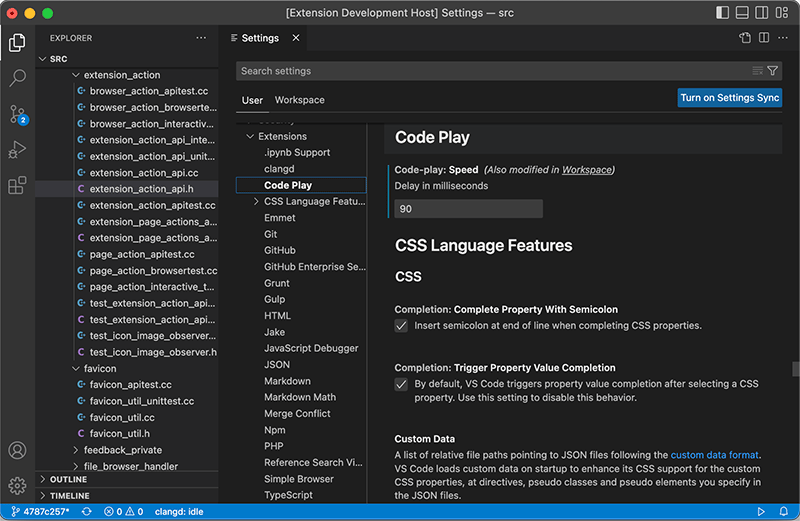Toggle the bottom panel layout
800x521 pixels.
742,13
